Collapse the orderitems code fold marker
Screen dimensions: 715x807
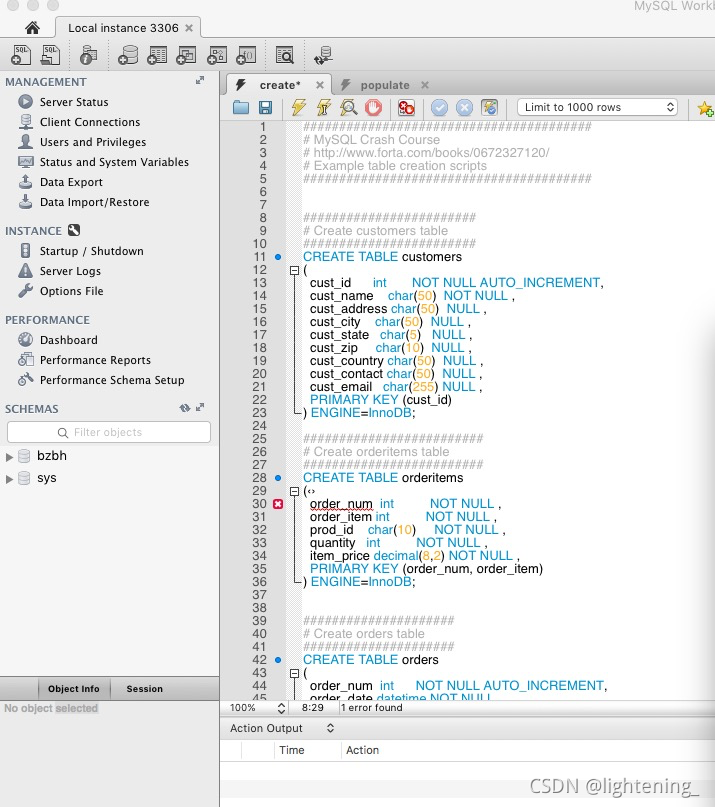pyautogui.click(x=294, y=491)
